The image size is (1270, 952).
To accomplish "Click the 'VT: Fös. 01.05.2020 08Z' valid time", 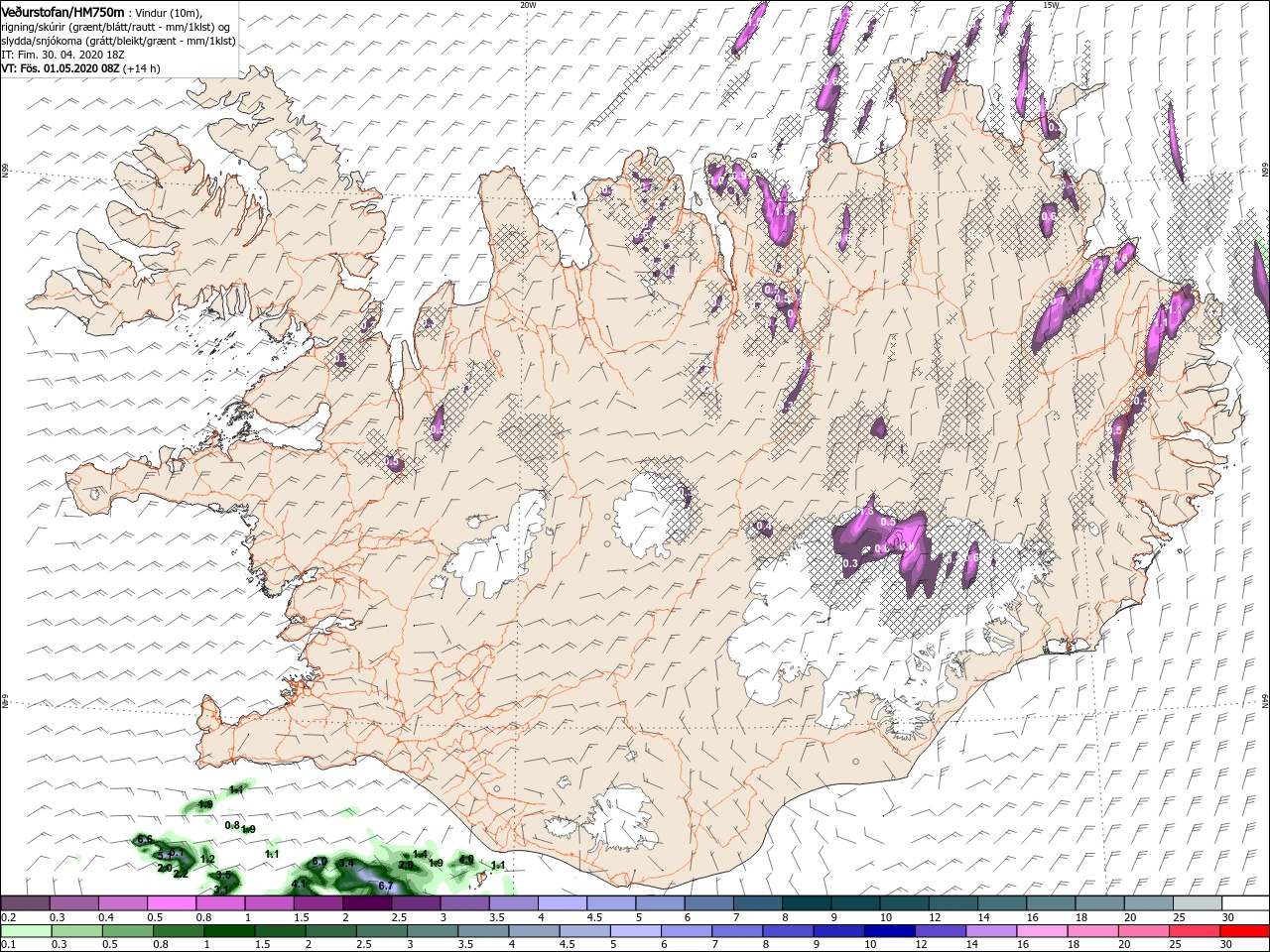I will coord(61,68).
